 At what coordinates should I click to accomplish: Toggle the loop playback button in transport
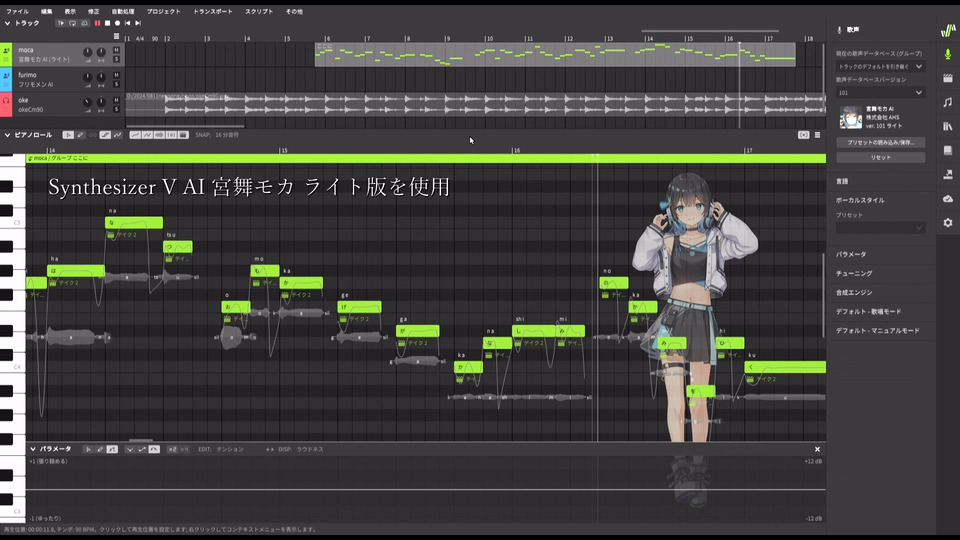click(x=72, y=23)
